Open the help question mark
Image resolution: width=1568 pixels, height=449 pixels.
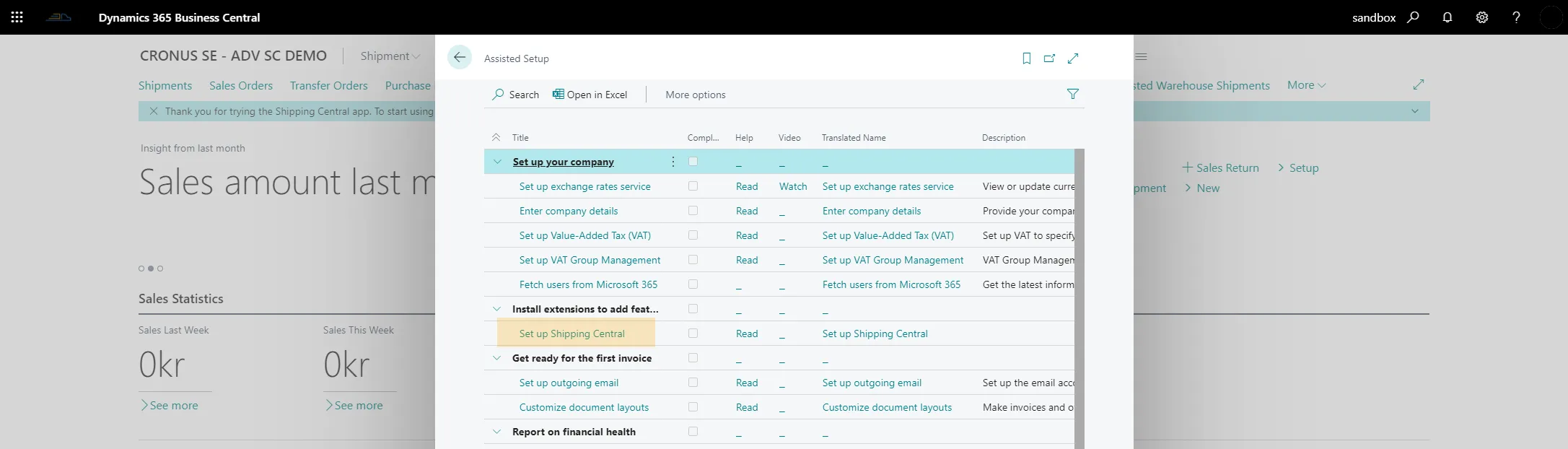pos(1516,17)
